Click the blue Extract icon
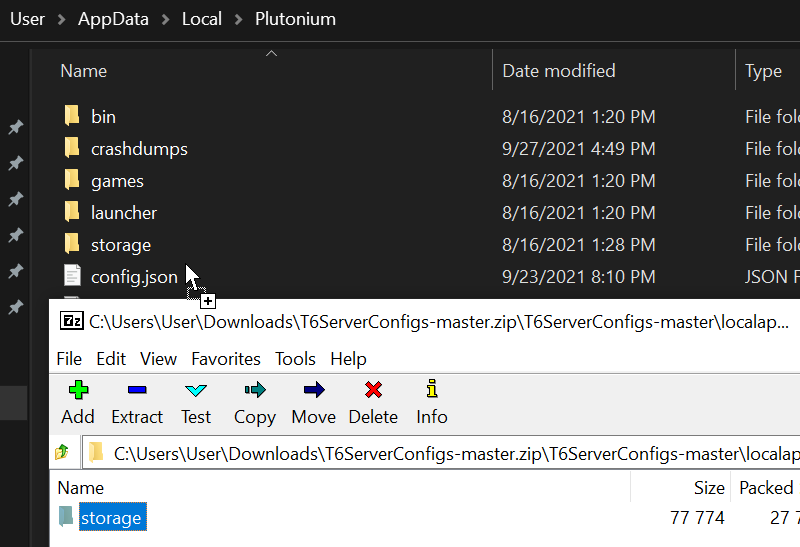The image size is (800, 547). 137,390
